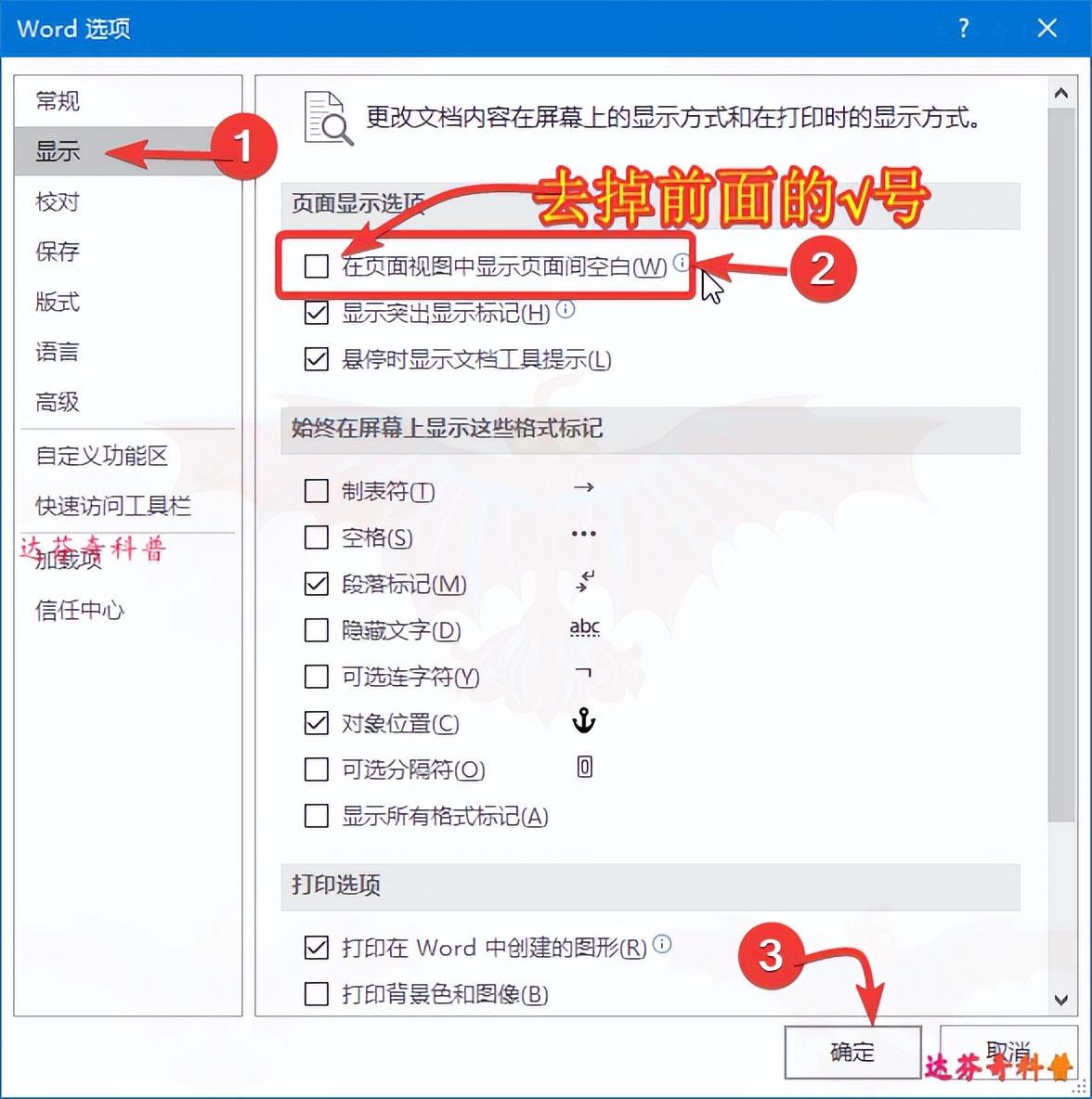Check 显示所有格式标记
This screenshot has height=1099, width=1092.
[x=316, y=816]
